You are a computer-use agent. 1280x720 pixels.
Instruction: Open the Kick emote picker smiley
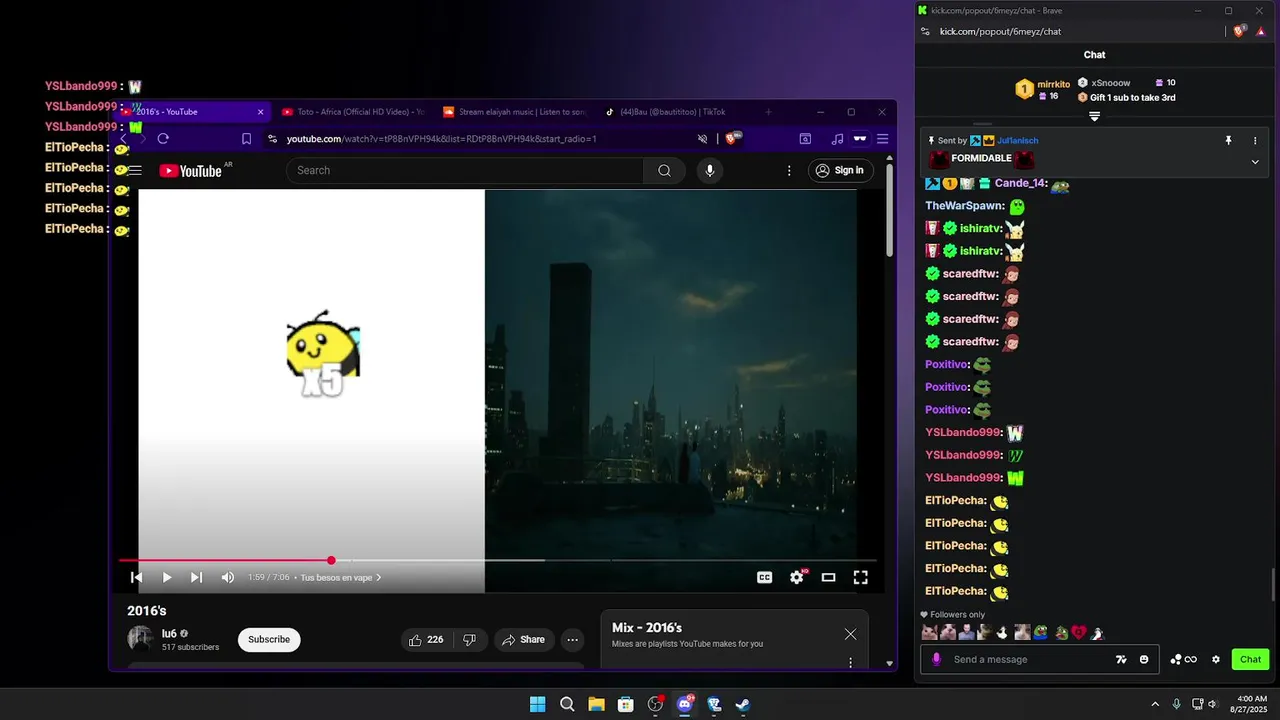click(1144, 659)
